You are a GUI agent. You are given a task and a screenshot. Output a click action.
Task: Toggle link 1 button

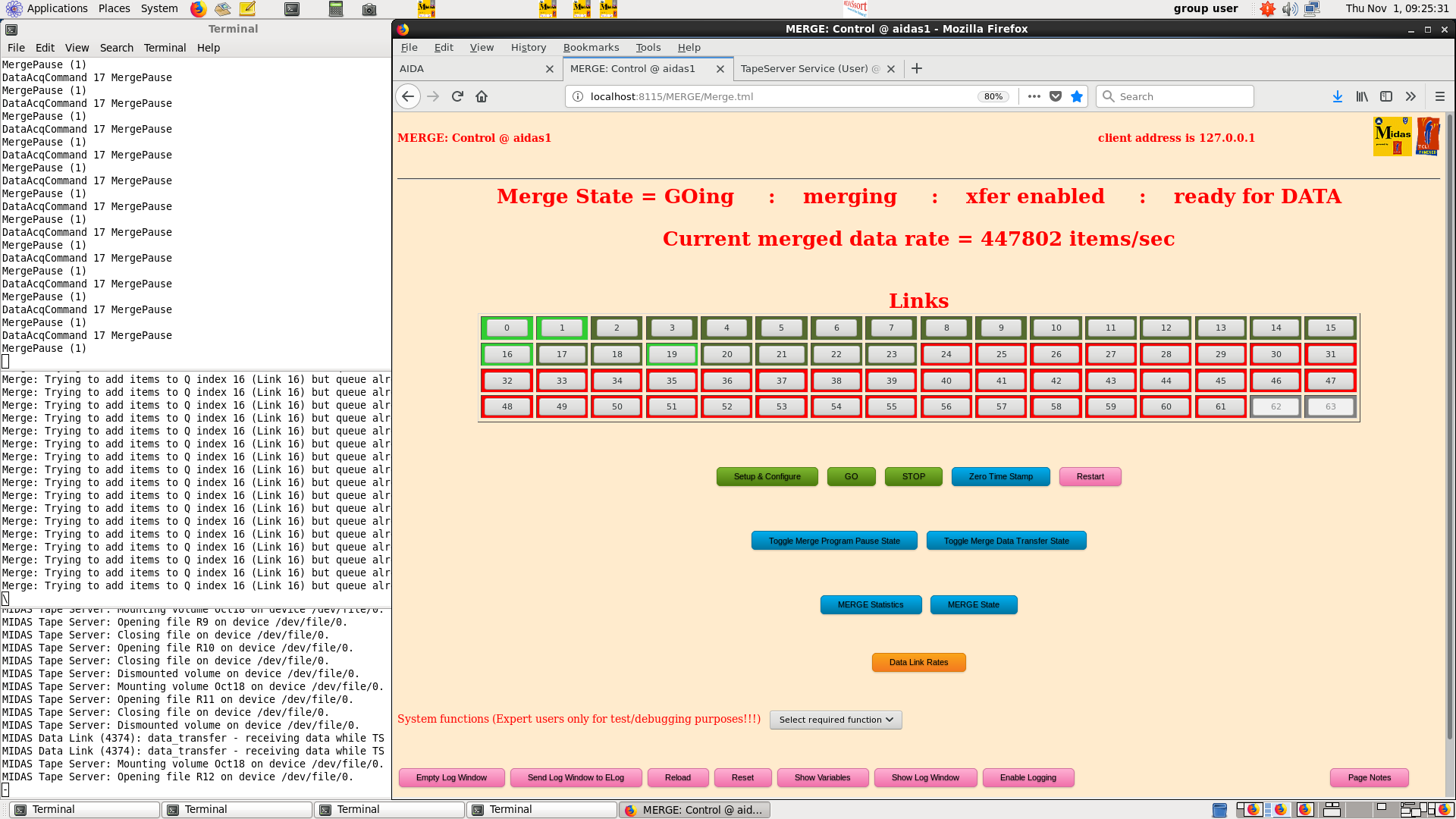click(x=562, y=328)
